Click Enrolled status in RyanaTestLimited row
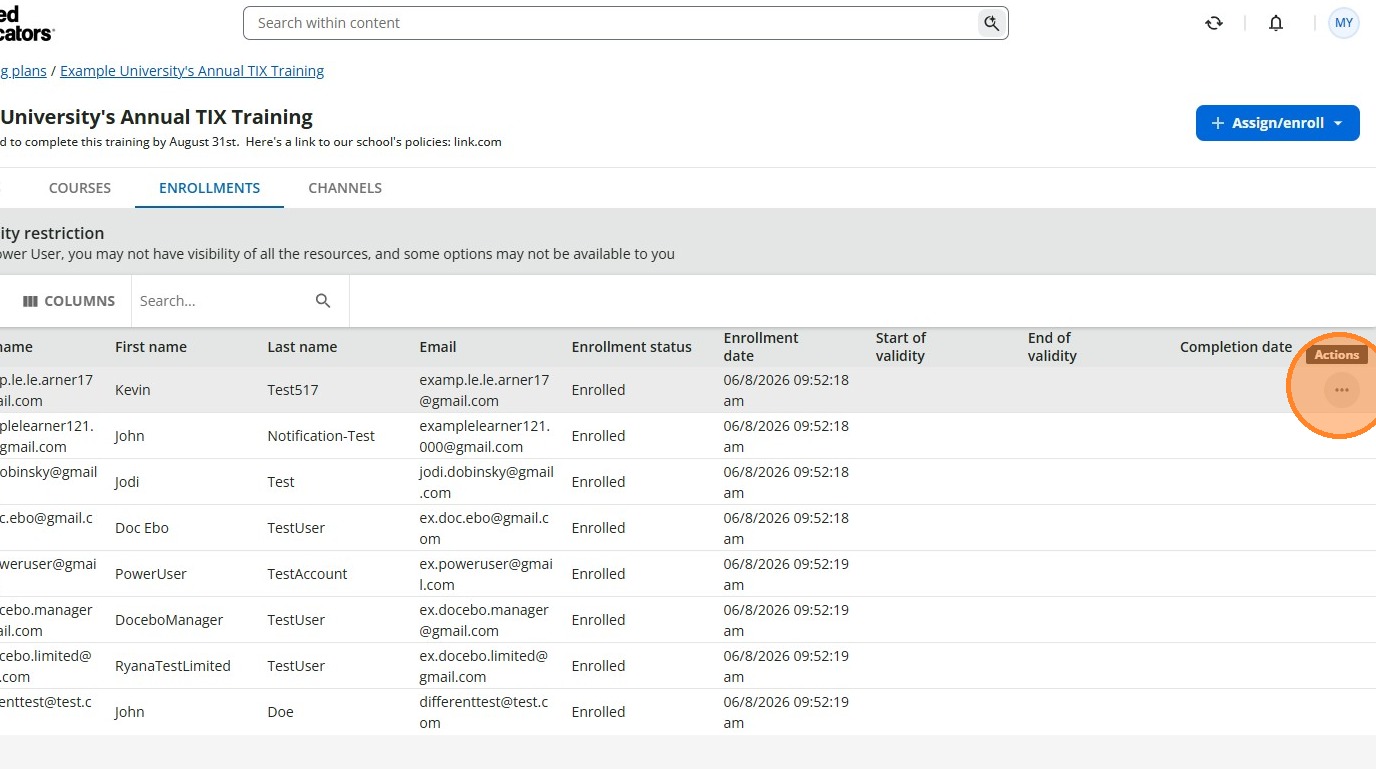1376x769 pixels. click(x=598, y=666)
